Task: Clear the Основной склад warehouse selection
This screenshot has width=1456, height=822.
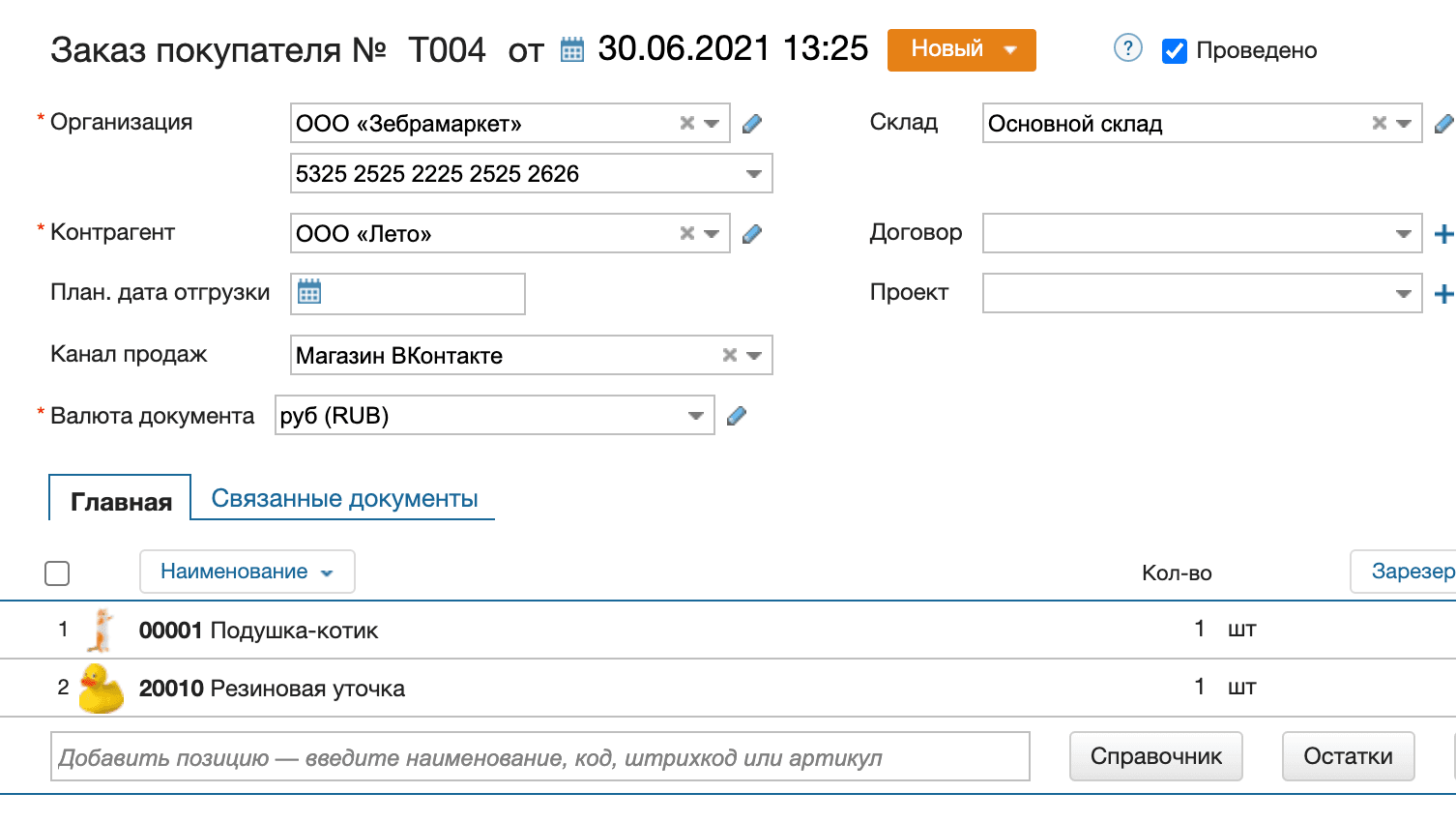Action: 1379,124
